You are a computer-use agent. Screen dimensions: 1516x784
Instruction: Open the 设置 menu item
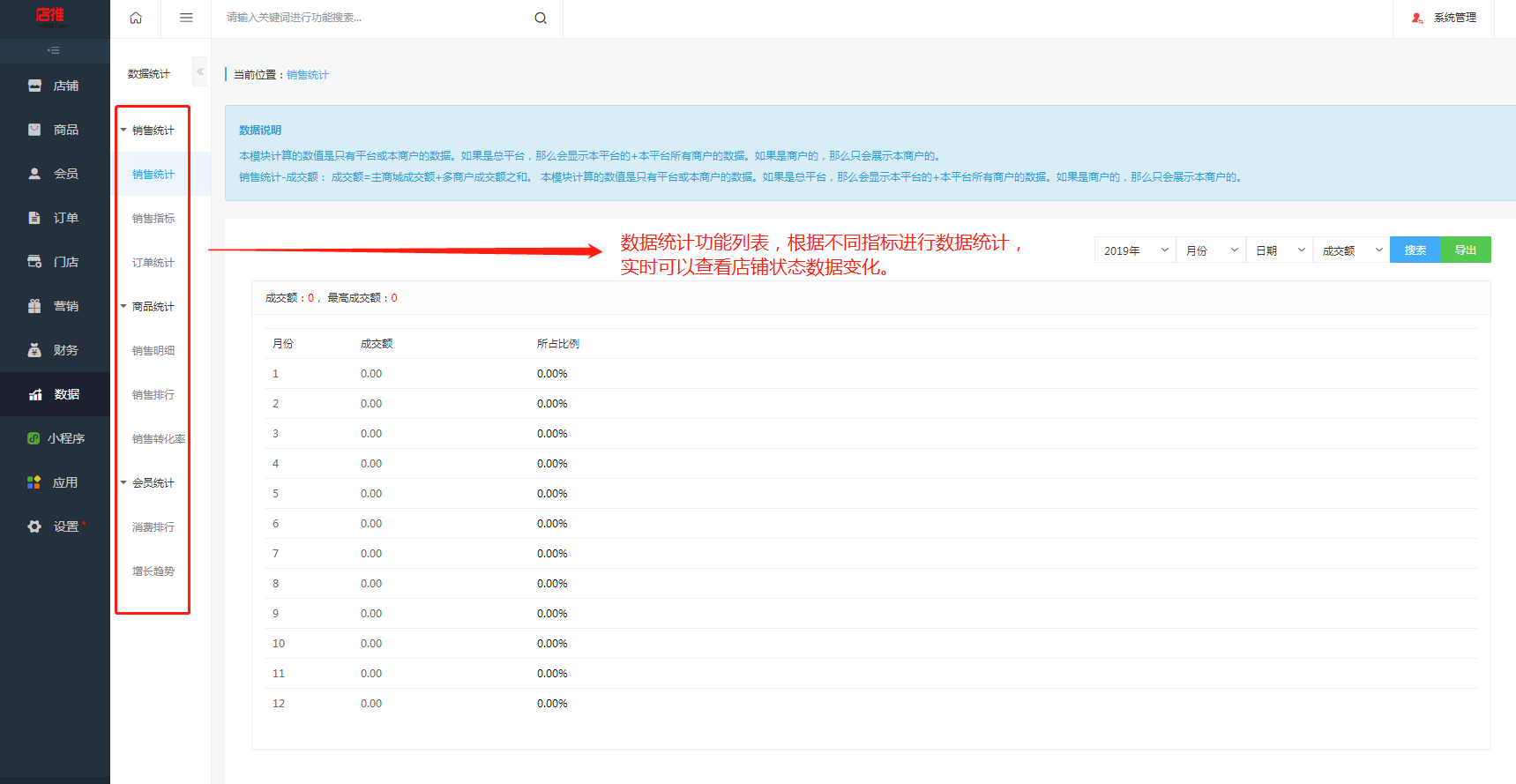55,526
